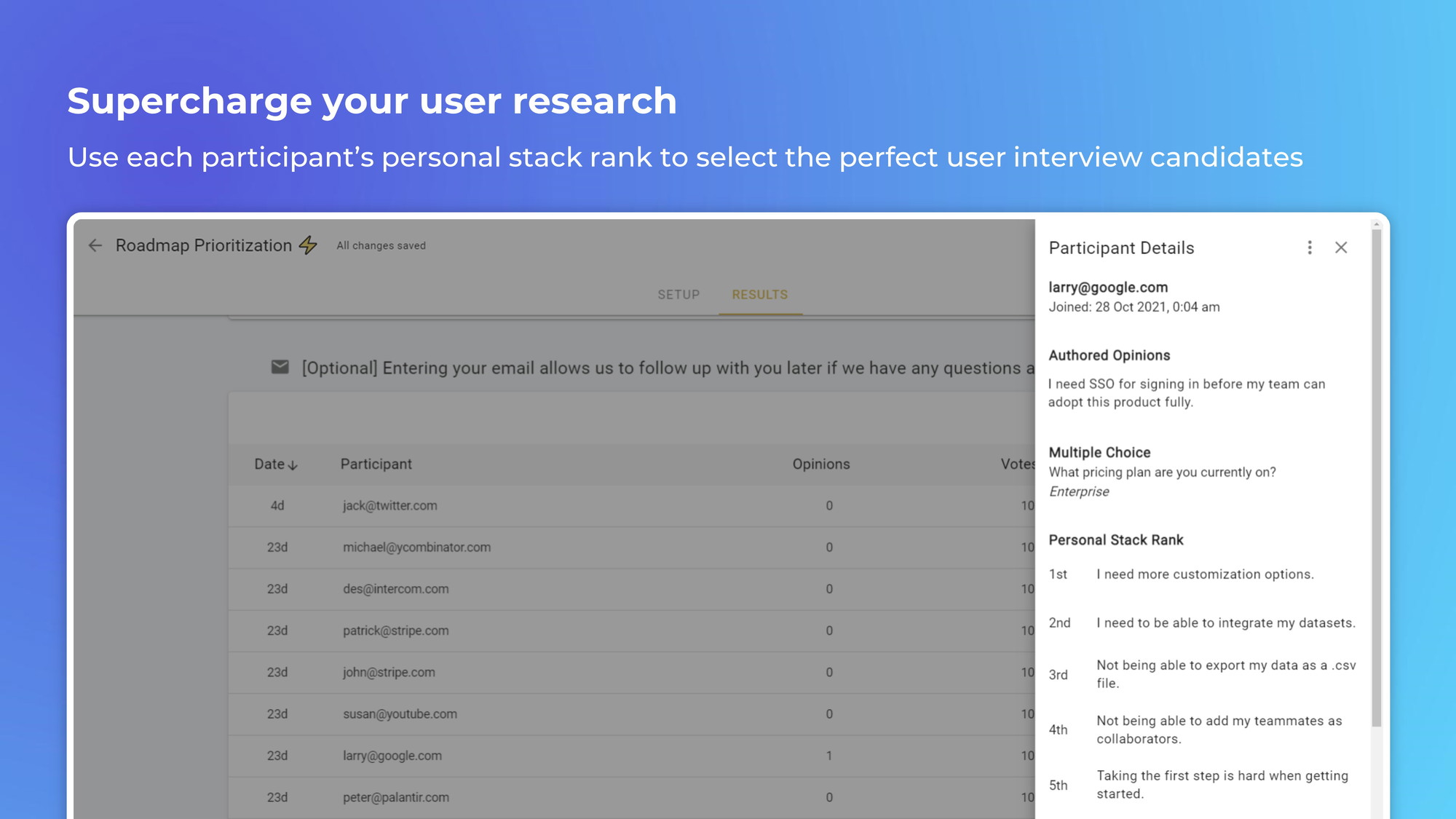Click the Roadmap Prioritization title
Screen dimensions: 1456x819
204,246
